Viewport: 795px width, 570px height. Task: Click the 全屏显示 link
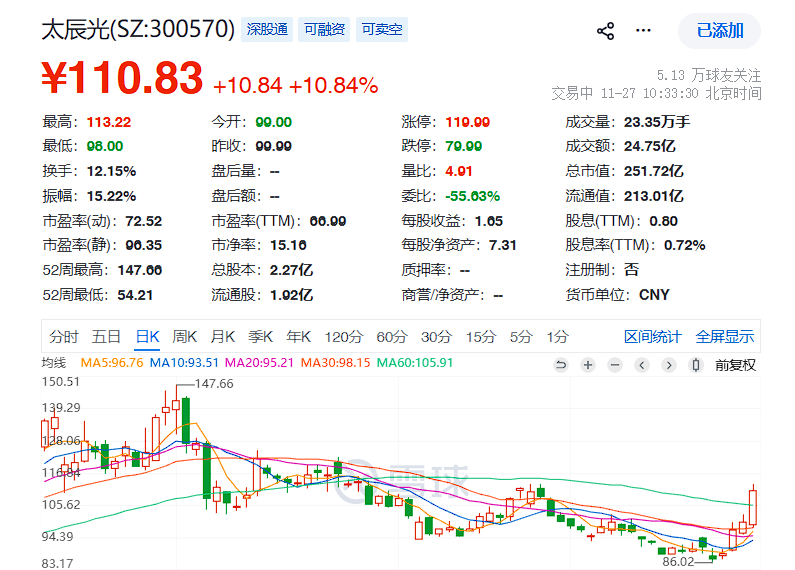[725, 337]
